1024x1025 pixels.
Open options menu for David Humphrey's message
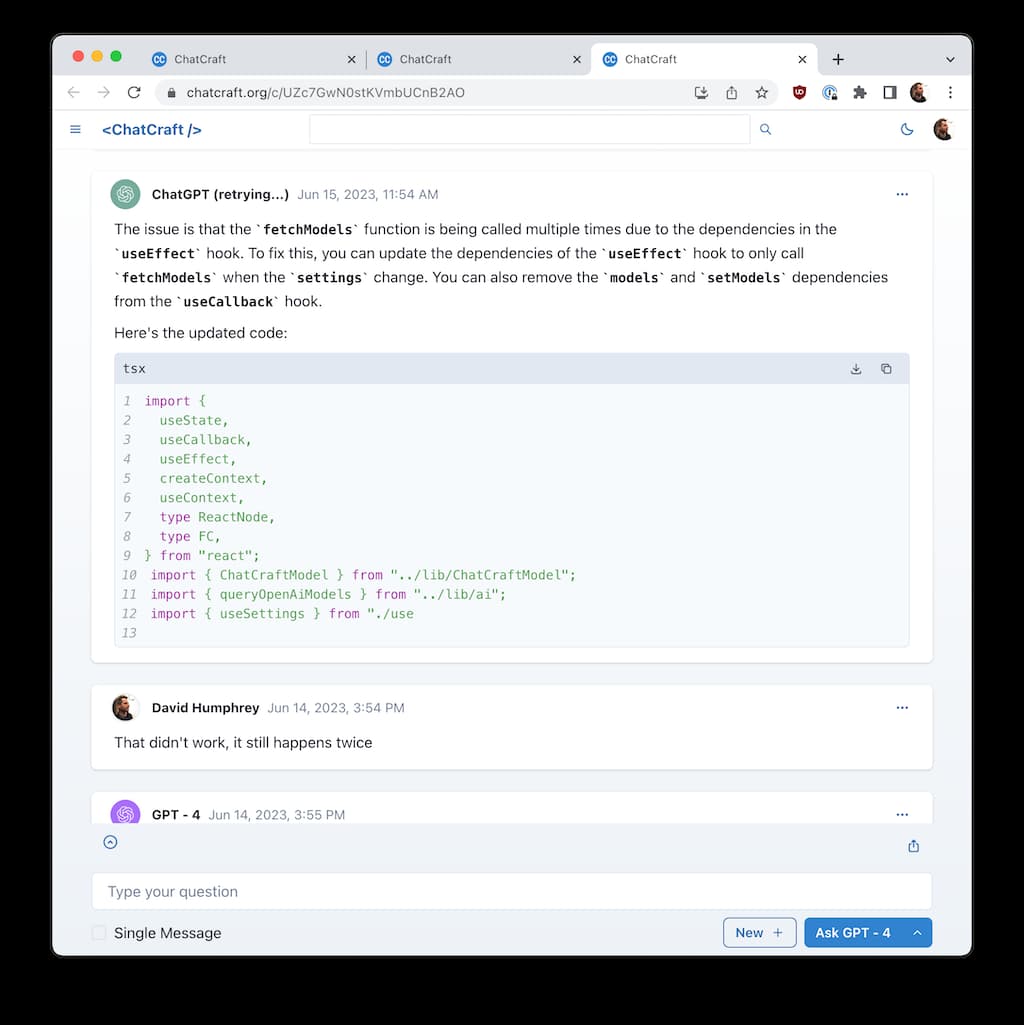902,707
